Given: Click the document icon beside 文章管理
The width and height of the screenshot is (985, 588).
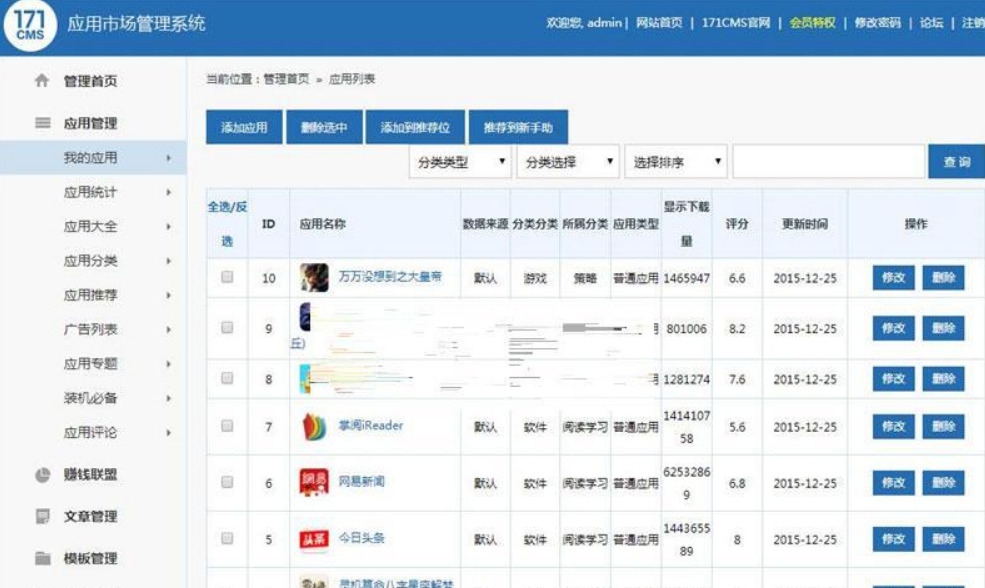Looking at the screenshot, I should pyautogui.click(x=42, y=517).
